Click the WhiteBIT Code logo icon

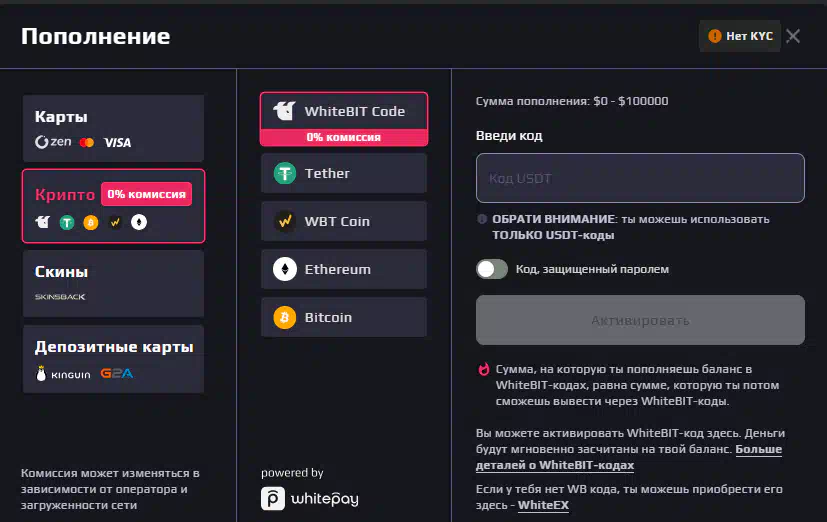pos(284,111)
